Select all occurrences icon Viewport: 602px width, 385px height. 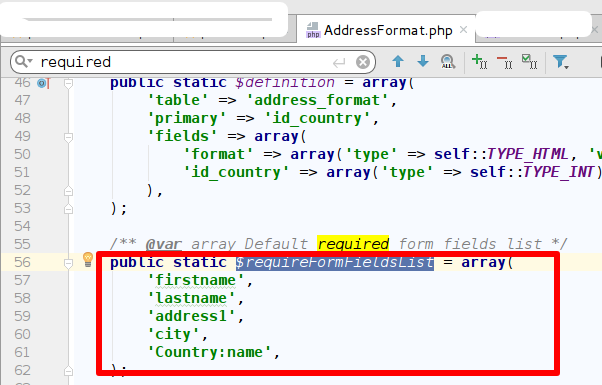point(529,61)
